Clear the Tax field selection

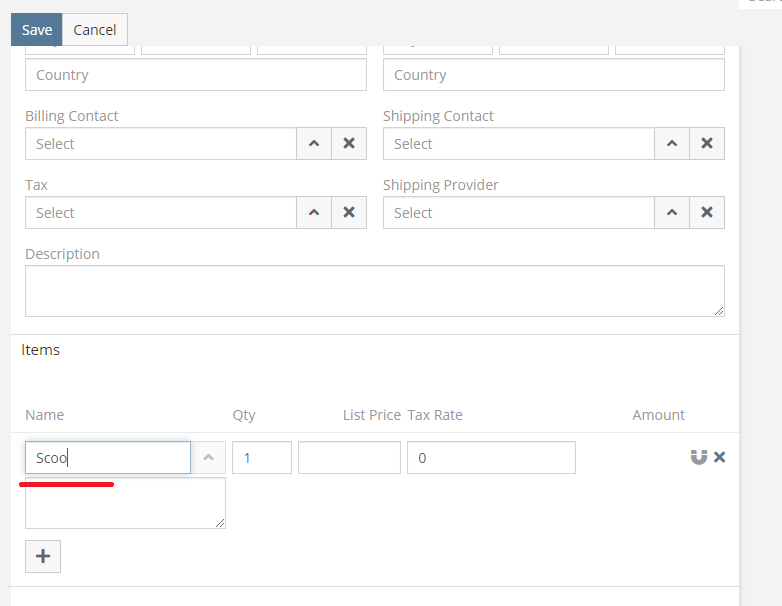pyautogui.click(x=349, y=212)
